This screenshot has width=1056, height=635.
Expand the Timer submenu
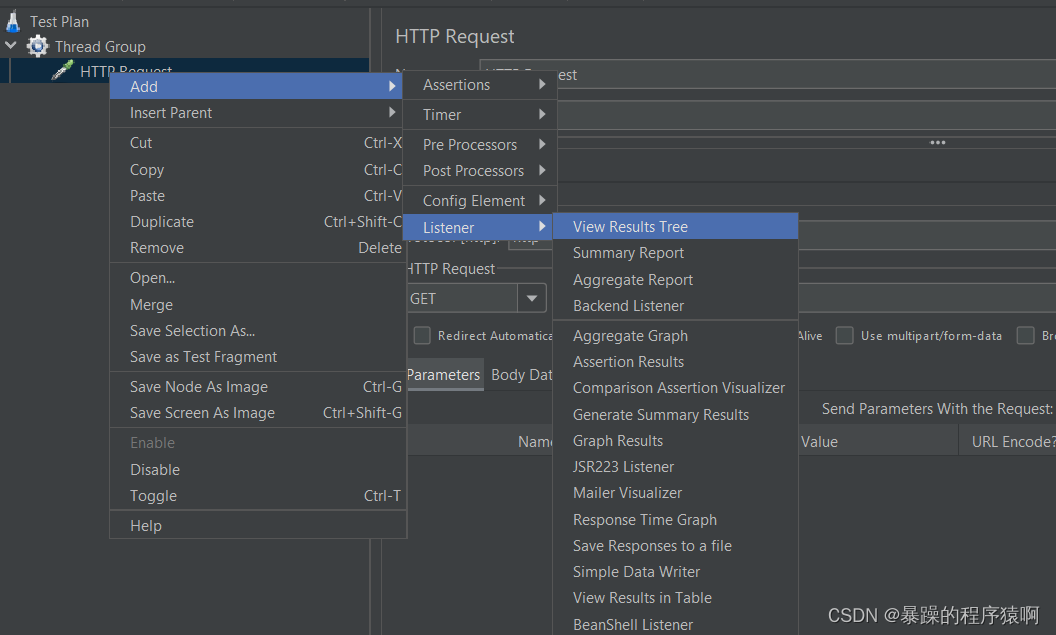pos(480,114)
